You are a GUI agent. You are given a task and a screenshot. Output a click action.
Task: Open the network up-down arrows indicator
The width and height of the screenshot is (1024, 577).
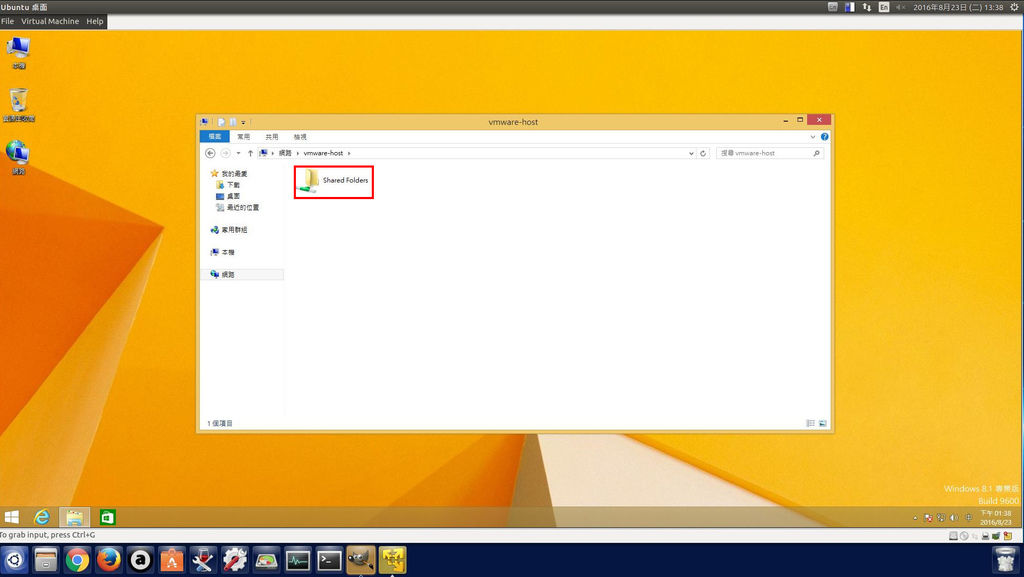(x=867, y=7)
